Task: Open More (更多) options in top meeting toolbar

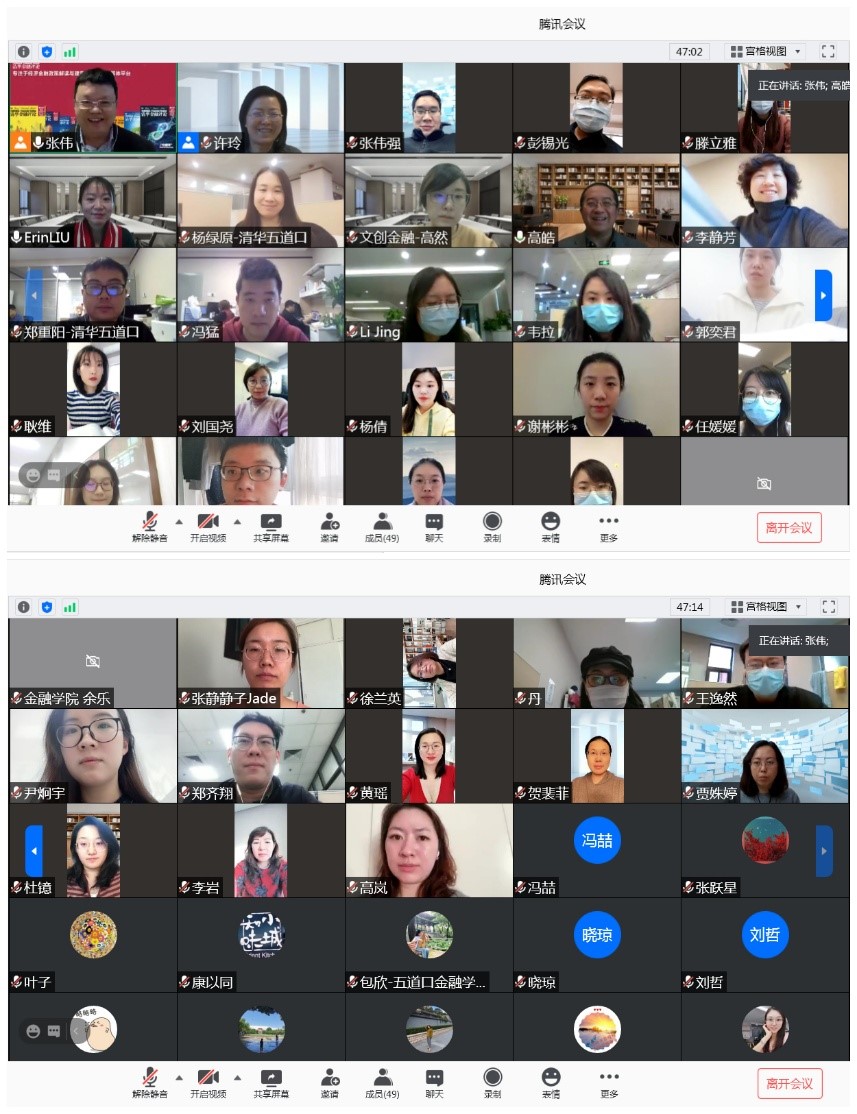Action: (x=608, y=526)
